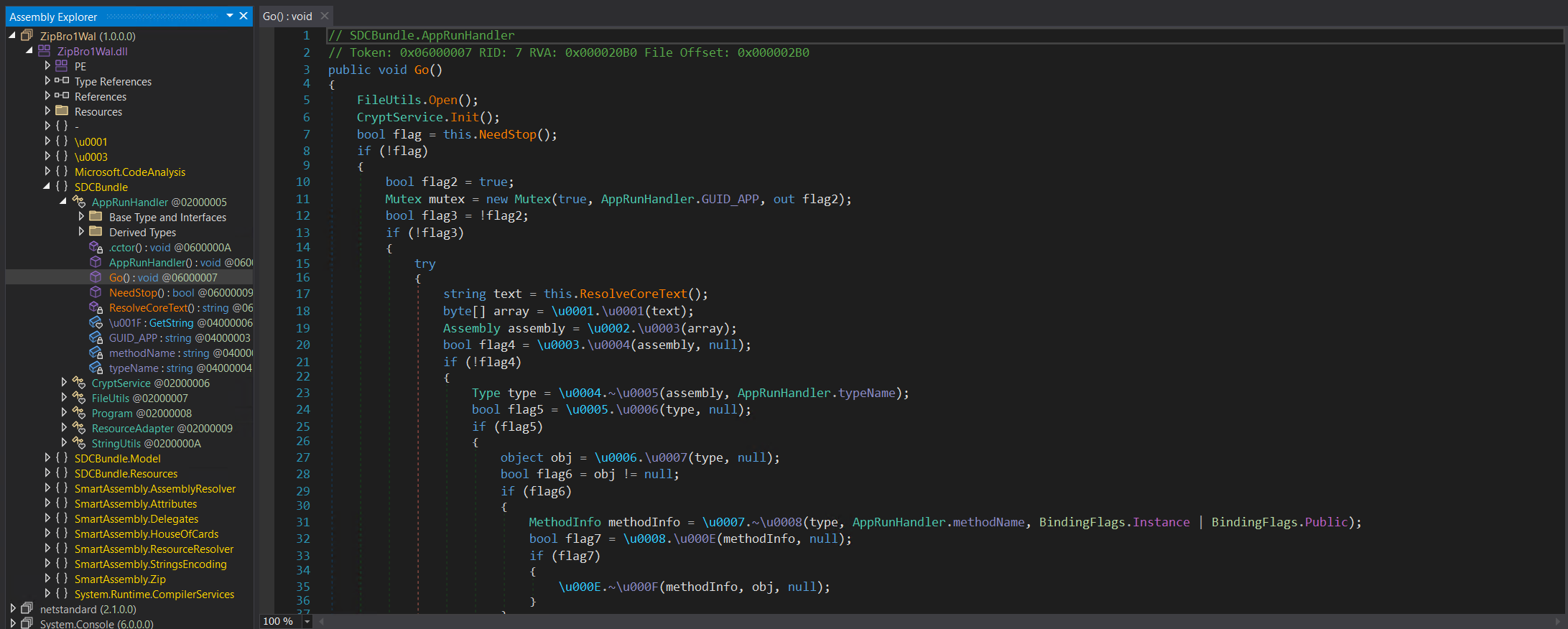
Task: Open the Assembly Explorer panel options dropdown arrow
Action: click(229, 16)
